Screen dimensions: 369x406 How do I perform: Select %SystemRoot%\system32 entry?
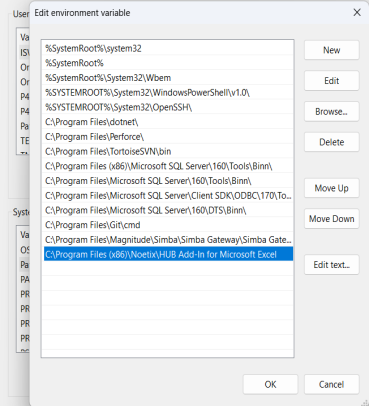coord(168,49)
